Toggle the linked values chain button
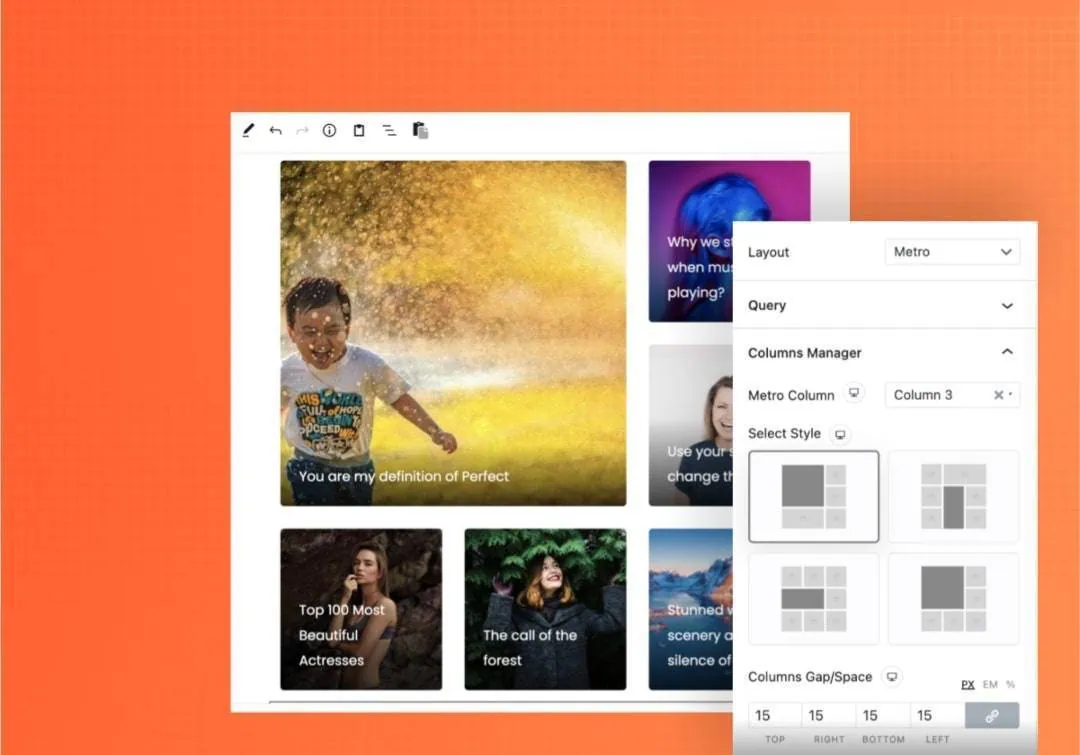 coord(991,715)
